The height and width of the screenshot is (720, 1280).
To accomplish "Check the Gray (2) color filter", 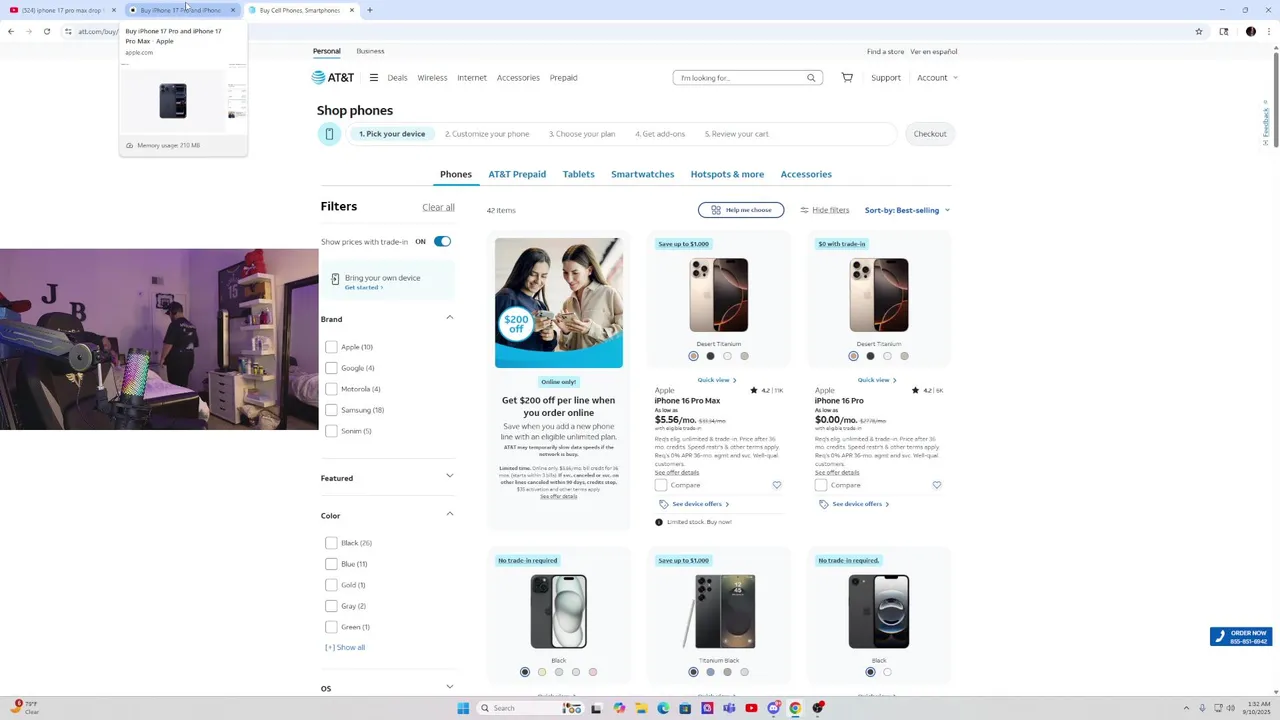I will click(331, 606).
